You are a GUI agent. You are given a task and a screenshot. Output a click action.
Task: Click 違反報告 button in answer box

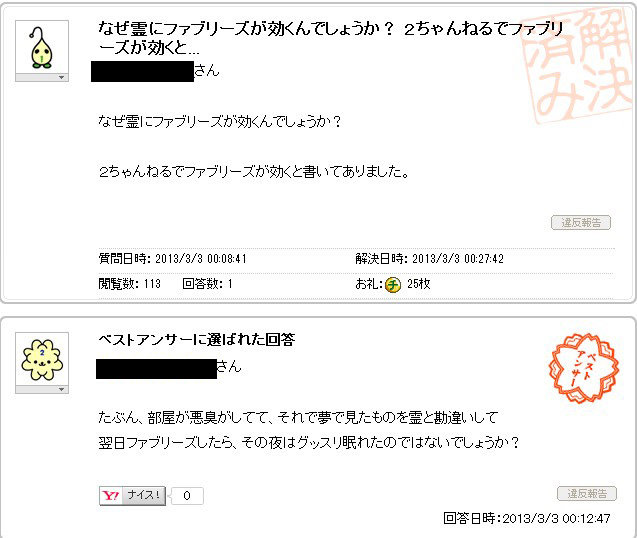click(587, 494)
